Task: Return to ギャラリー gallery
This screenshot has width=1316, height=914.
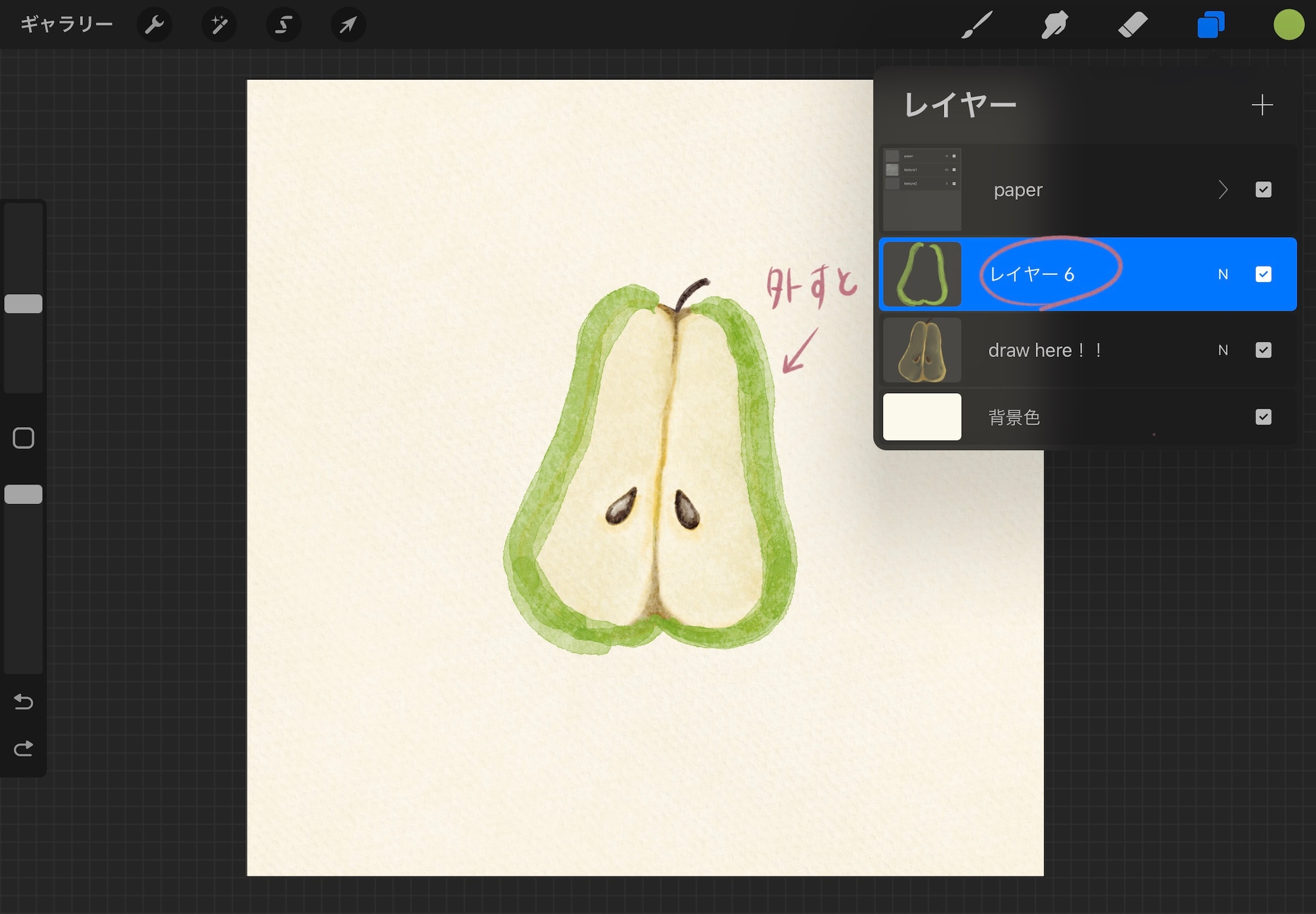Action: click(66, 25)
